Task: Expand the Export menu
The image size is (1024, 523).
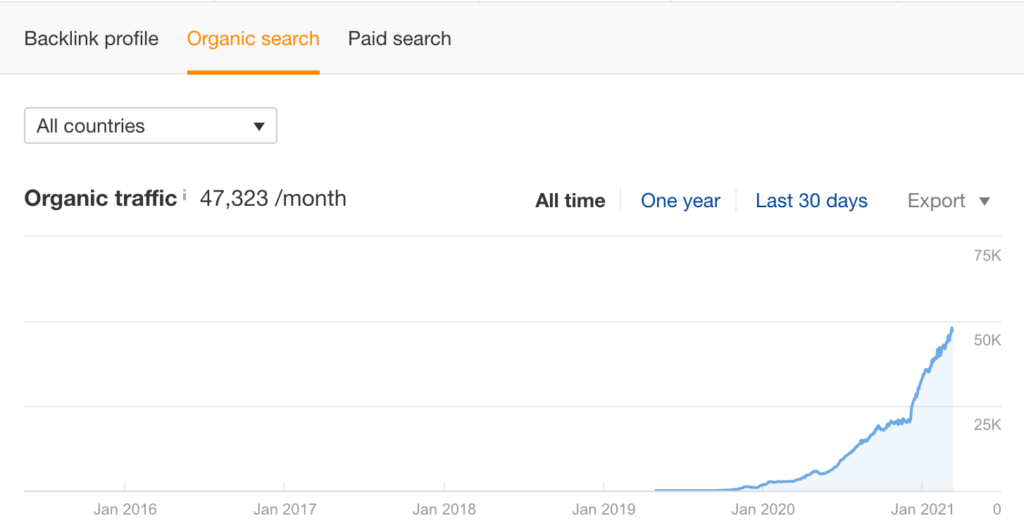Action: [948, 201]
